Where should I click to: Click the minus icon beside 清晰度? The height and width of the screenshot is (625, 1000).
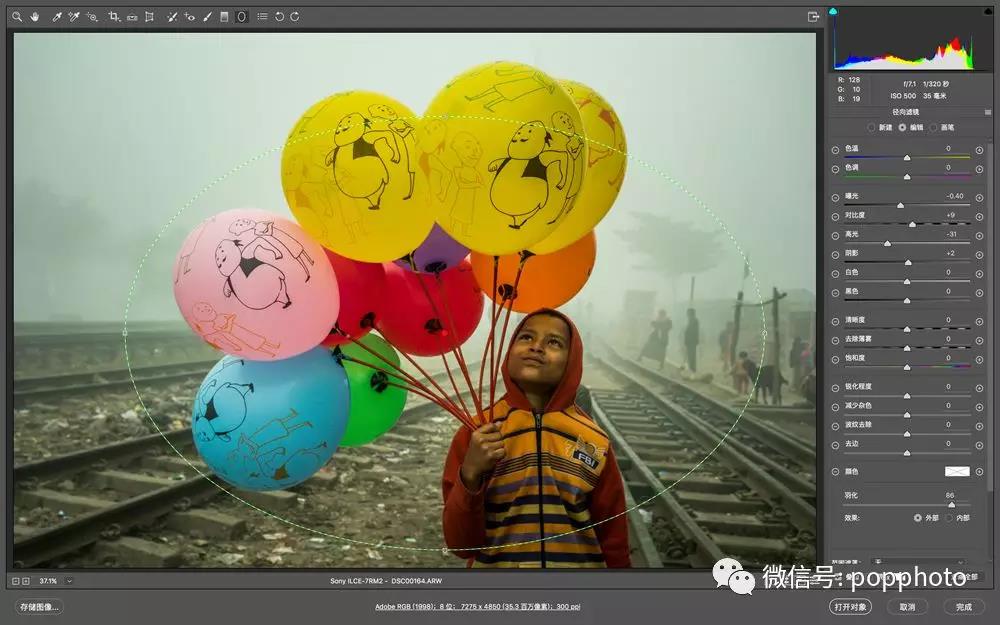835,322
